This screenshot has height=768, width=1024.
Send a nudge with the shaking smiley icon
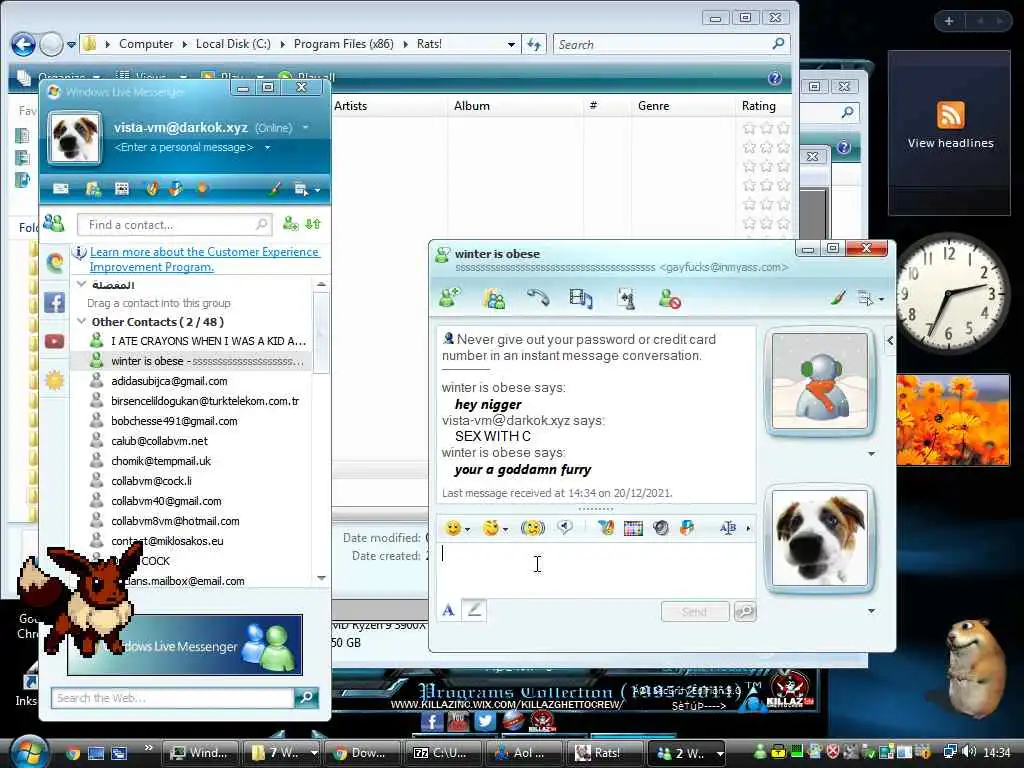click(x=532, y=528)
